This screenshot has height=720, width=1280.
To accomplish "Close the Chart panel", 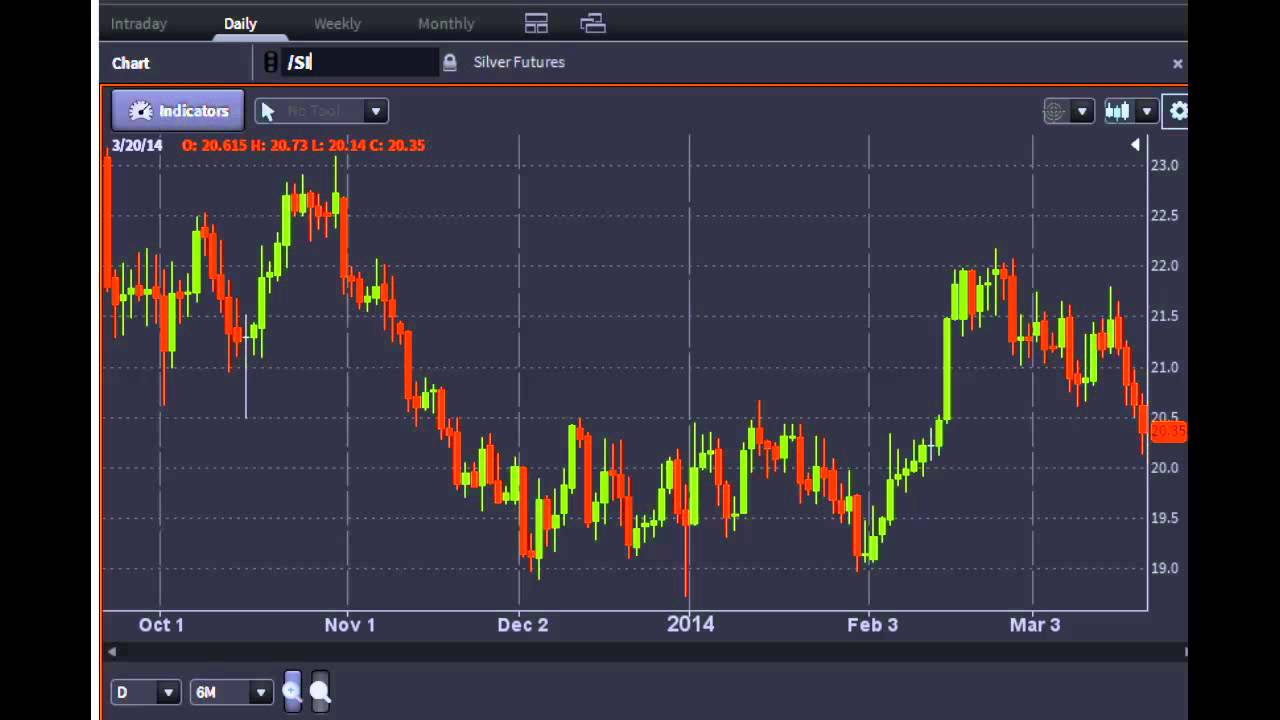I will click(1177, 63).
